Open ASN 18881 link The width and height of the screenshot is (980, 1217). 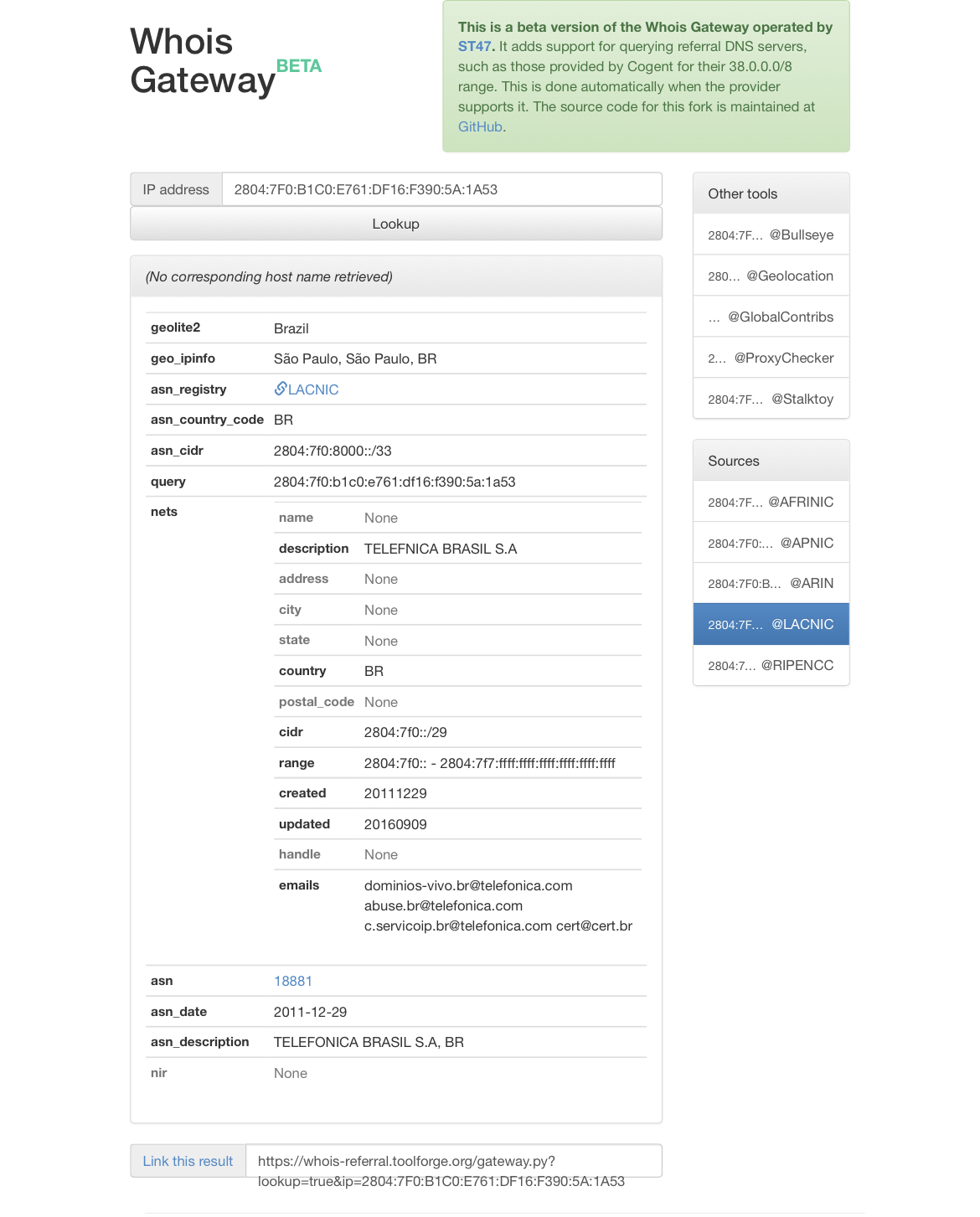click(293, 981)
